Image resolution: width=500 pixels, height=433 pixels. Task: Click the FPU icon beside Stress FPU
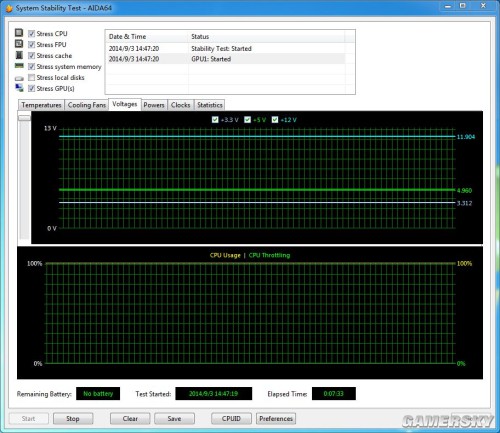tap(19, 44)
